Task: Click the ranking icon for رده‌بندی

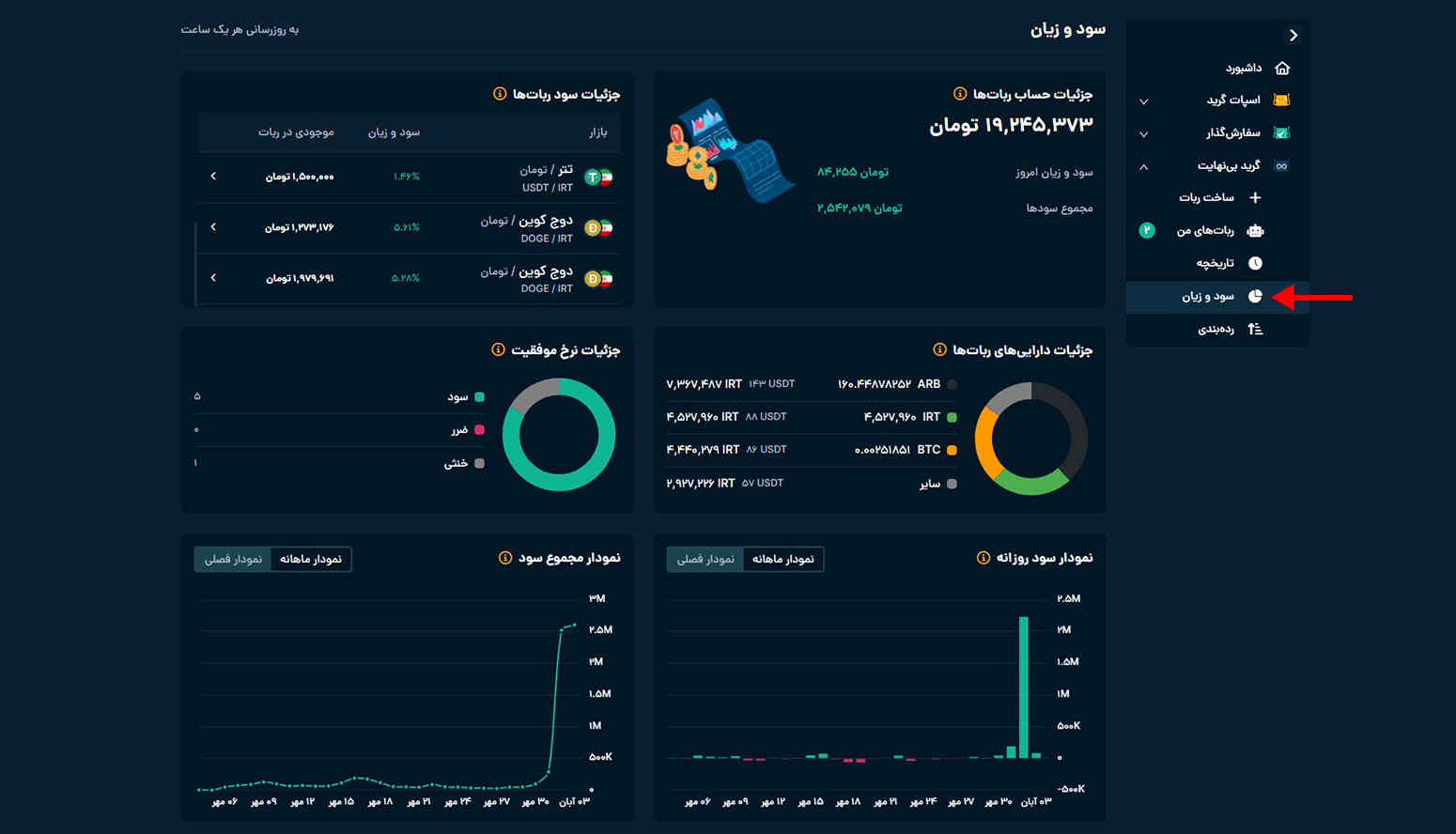Action: pos(1255,329)
